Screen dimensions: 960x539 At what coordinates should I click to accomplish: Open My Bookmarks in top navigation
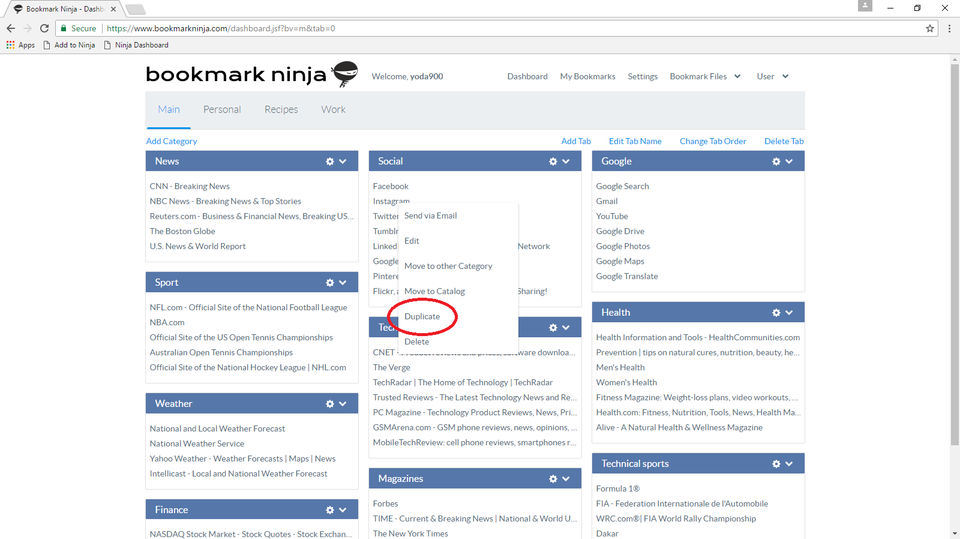pos(587,77)
